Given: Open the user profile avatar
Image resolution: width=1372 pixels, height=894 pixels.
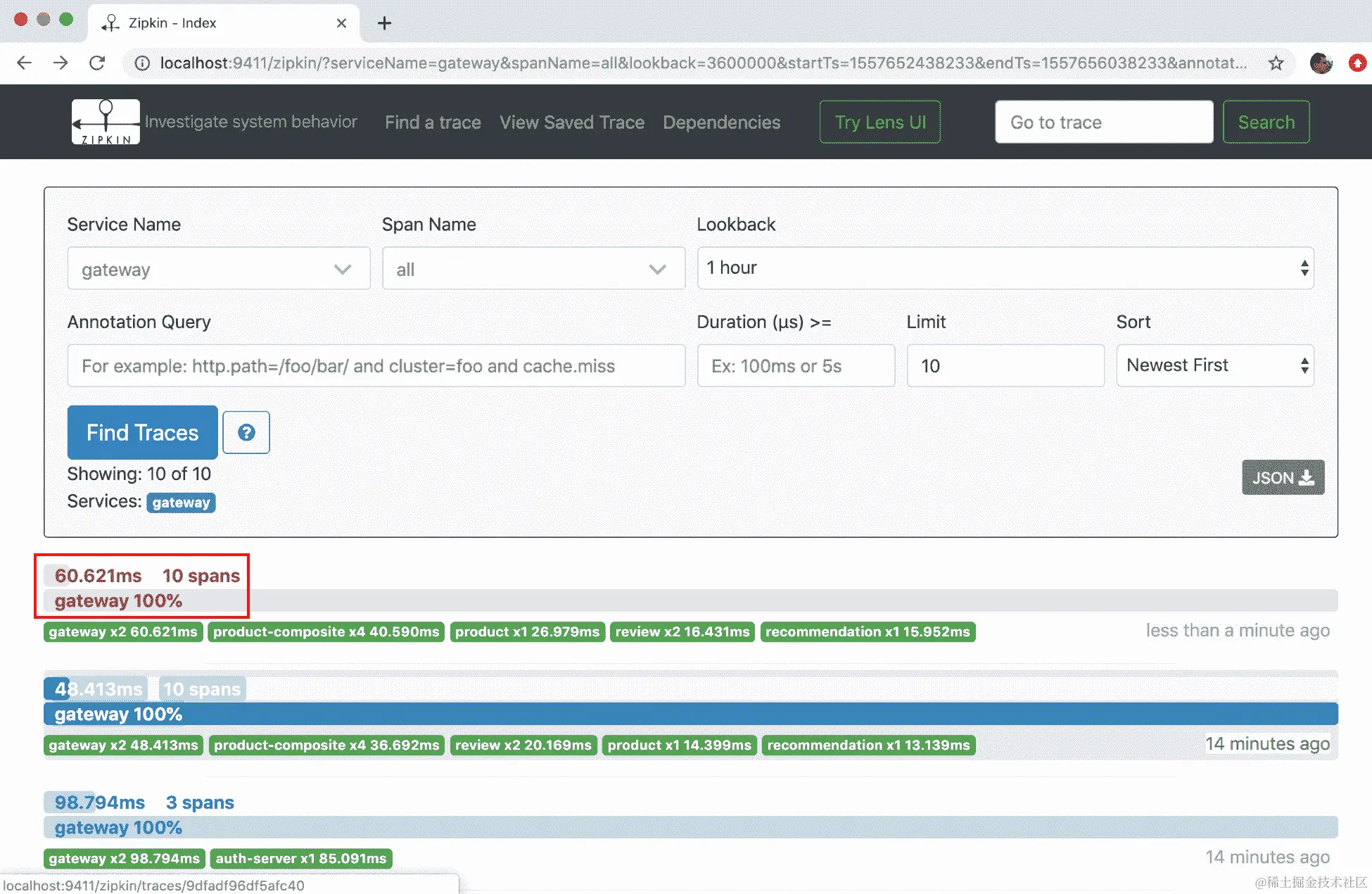Looking at the screenshot, I should coord(1321,63).
